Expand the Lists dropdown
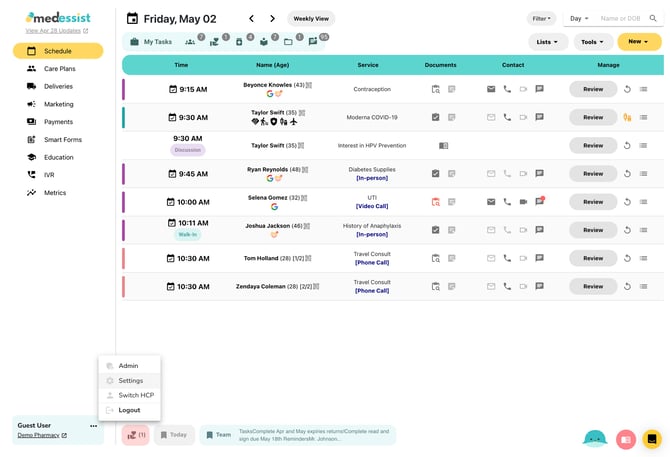The width and height of the screenshot is (670, 457). click(x=548, y=42)
